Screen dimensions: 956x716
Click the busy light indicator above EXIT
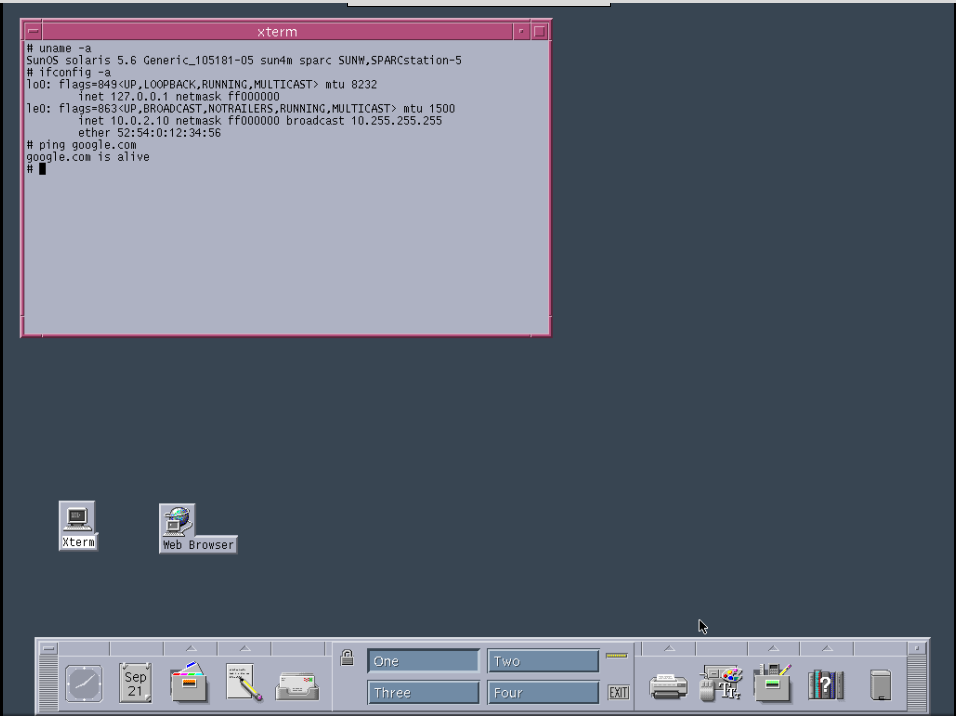(617, 656)
